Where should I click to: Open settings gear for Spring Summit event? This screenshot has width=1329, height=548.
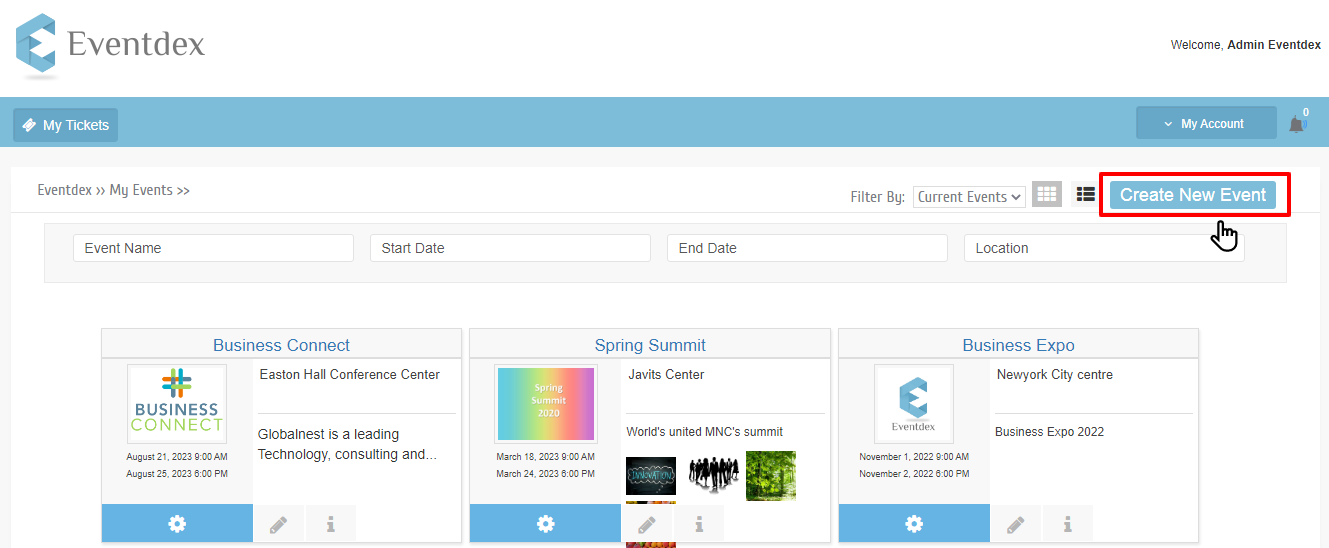545,524
